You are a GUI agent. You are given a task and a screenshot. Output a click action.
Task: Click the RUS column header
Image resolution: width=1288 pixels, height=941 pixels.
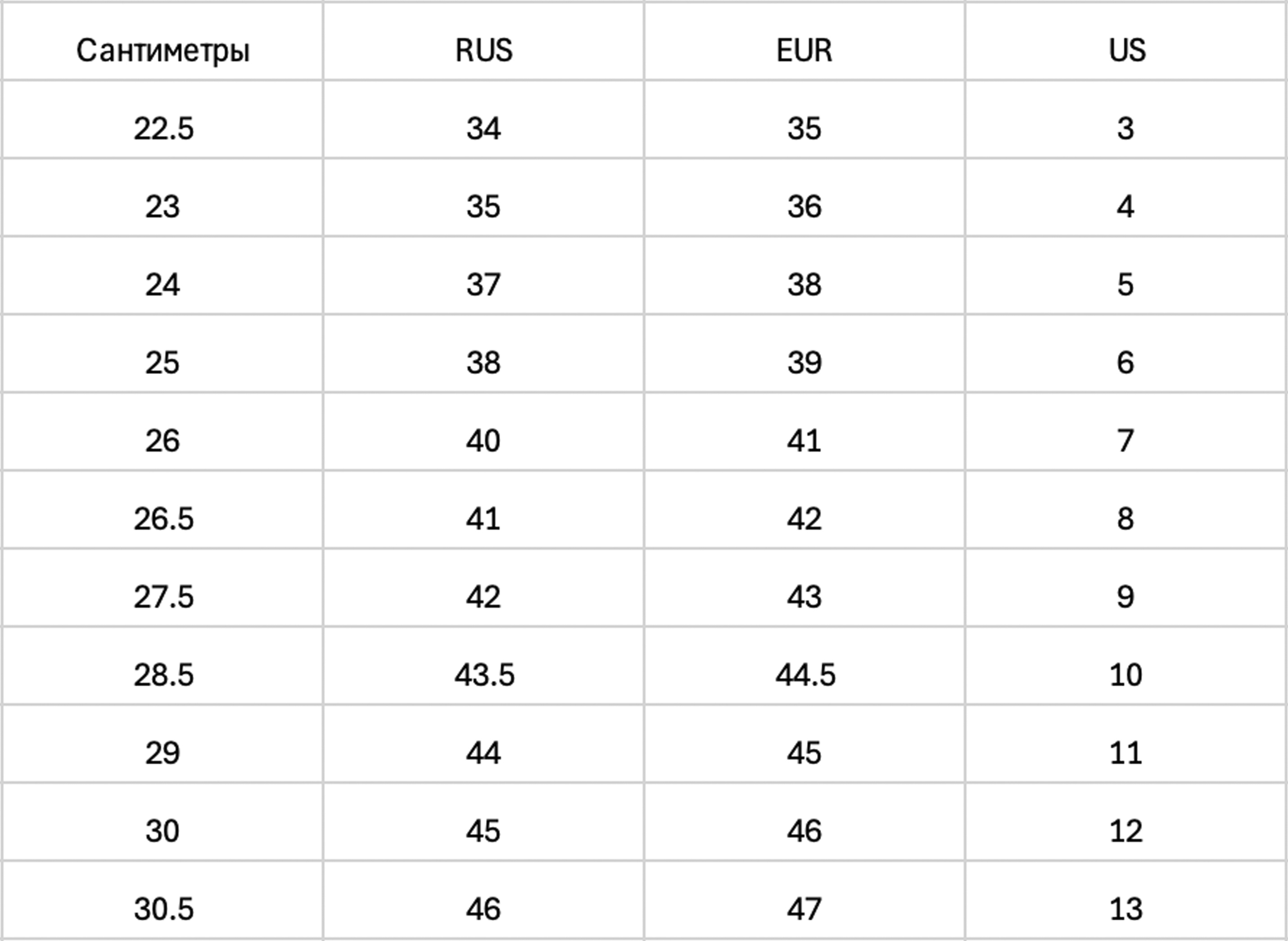point(484,41)
